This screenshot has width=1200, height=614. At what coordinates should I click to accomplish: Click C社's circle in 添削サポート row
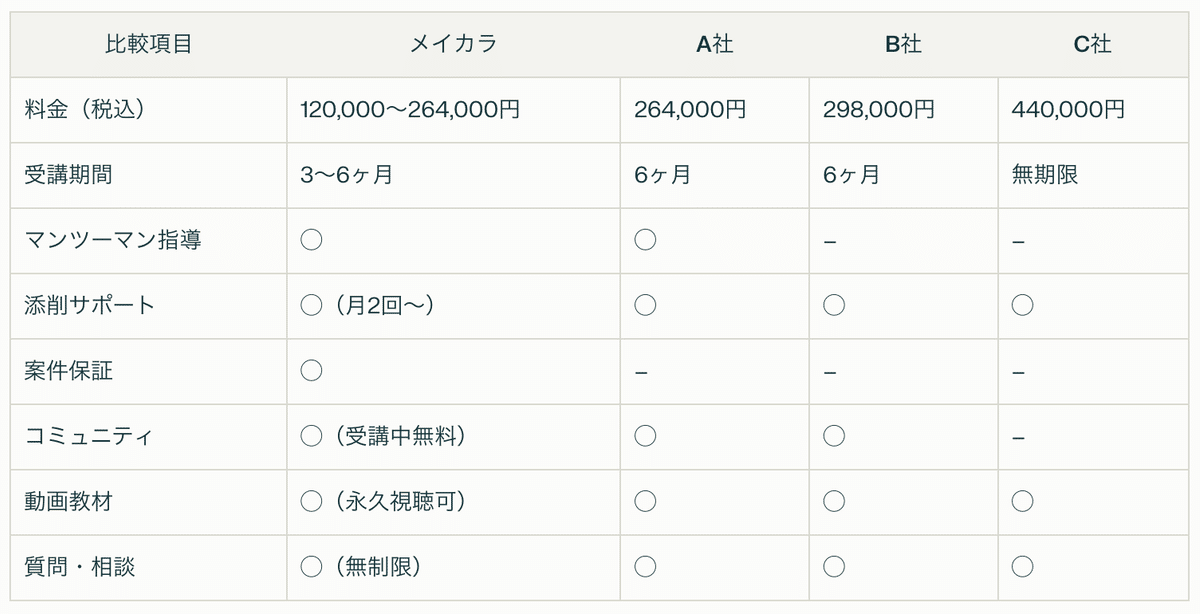coord(1022,305)
